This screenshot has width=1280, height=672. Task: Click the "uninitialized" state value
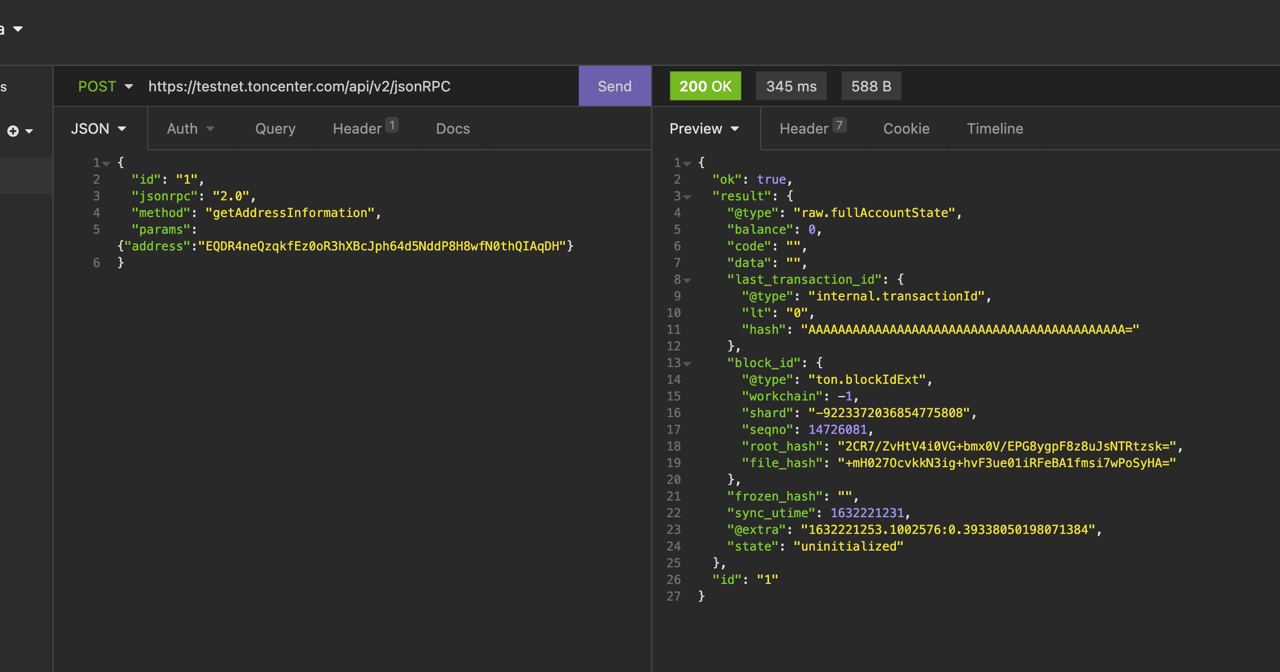pos(848,546)
